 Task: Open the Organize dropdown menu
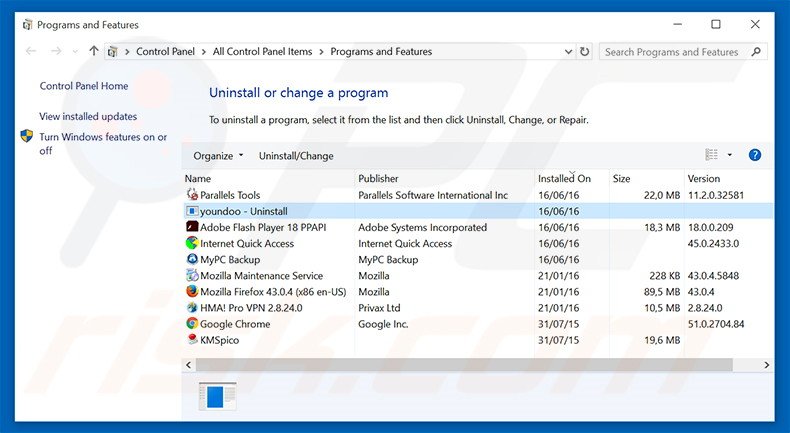pyautogui.click(x=218, y=156)
